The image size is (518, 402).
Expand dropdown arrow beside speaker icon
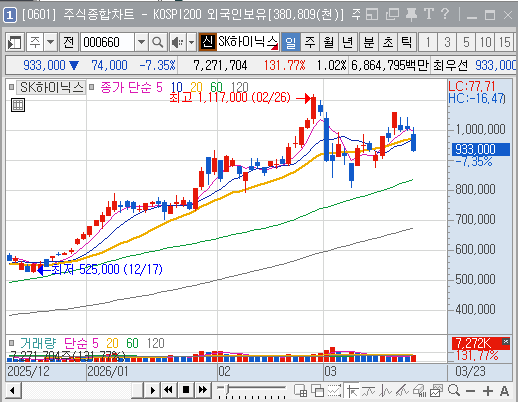[191, 42]
